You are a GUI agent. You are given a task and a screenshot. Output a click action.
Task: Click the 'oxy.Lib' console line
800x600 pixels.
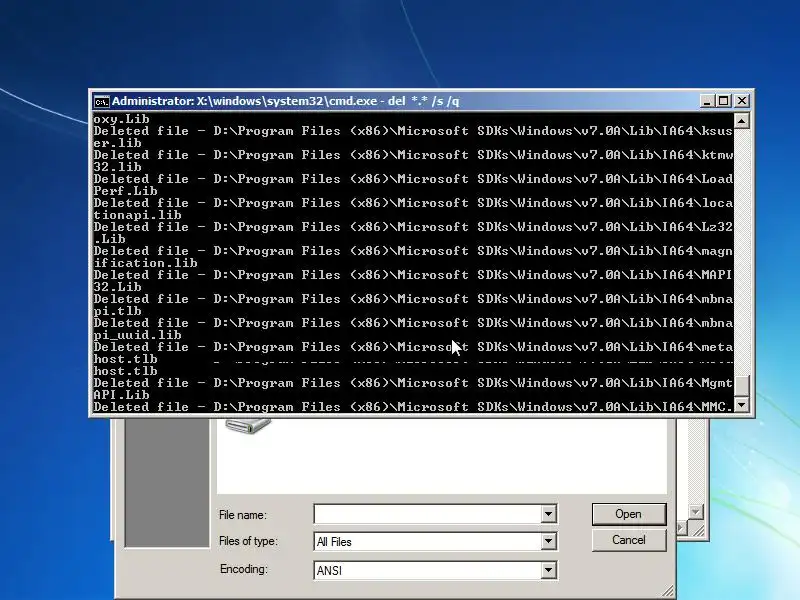[121, 119]
